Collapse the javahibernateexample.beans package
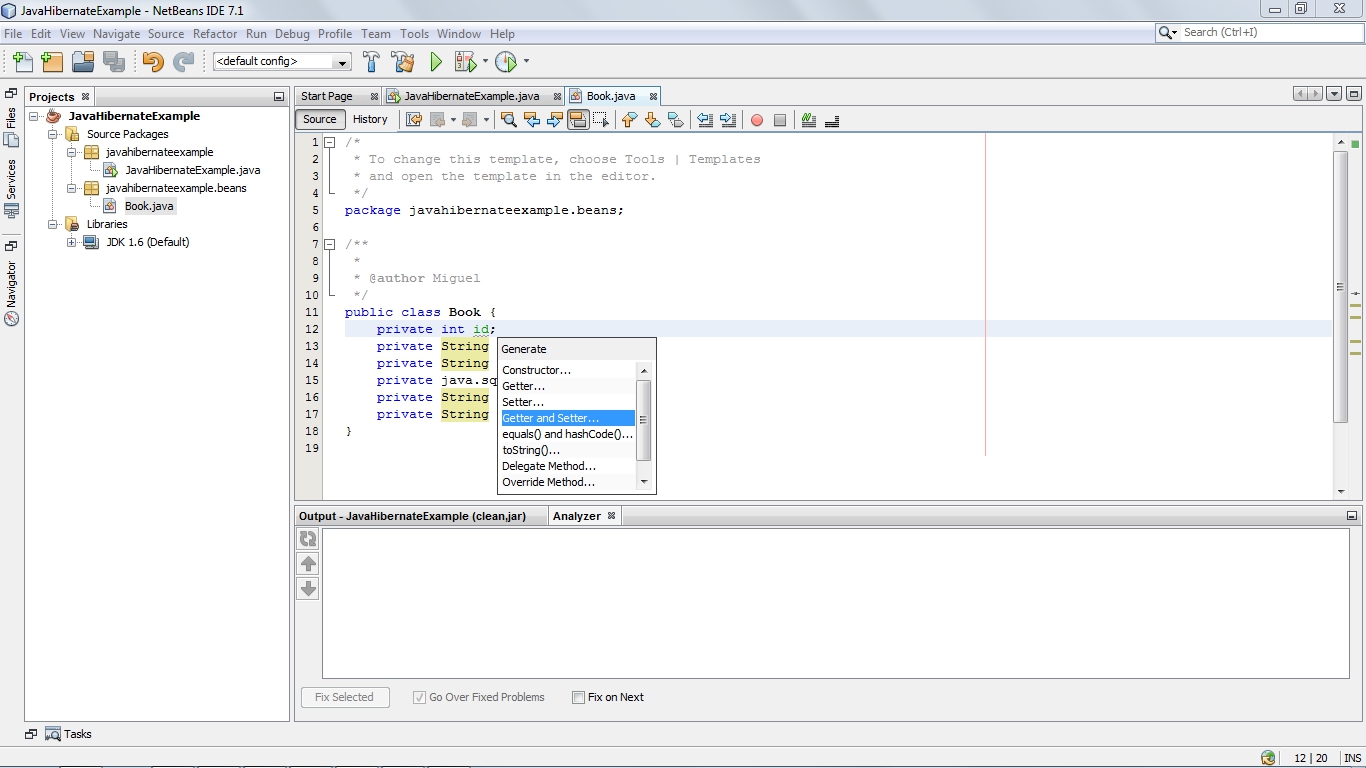This screenshot has height=768, width=1366. pos(72,188)
